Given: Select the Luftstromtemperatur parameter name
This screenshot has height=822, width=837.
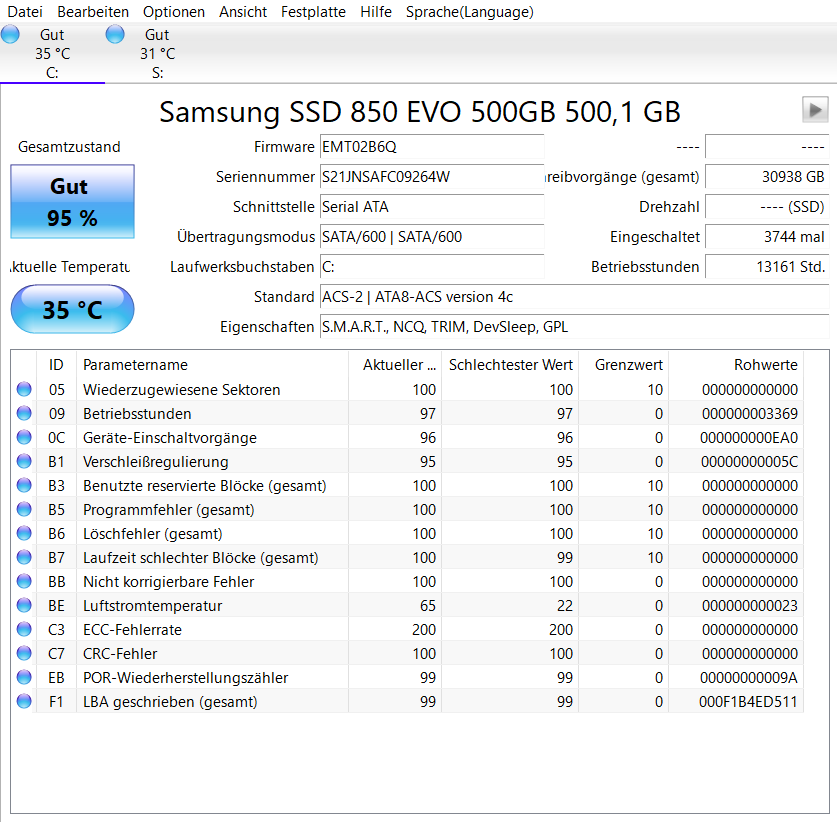Looking at the screenshot, I should [153, 606].
